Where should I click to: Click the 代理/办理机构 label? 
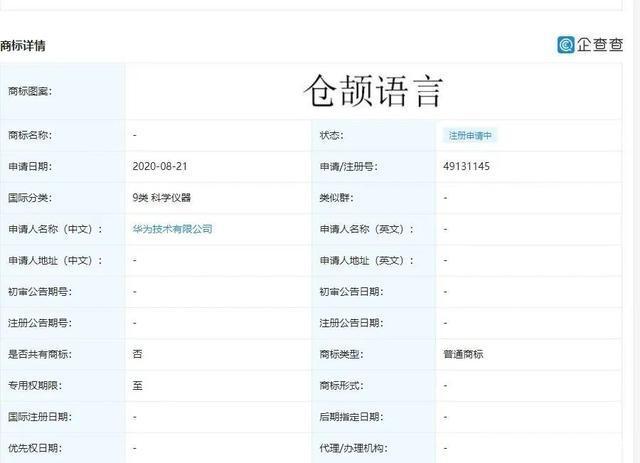click(x=353, y=448)
